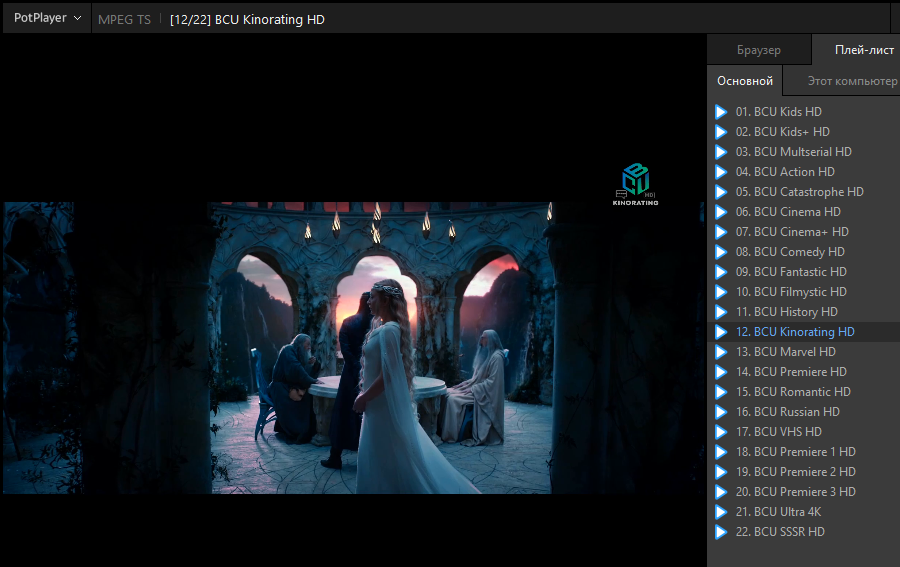Click play icon beside BCU Filmystic HD
Screen dimensions: 900x567
(721, 292)
